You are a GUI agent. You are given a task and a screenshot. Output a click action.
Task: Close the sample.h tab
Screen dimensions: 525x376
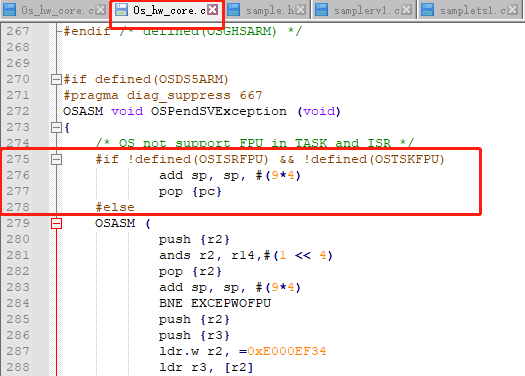pos(301,10)
